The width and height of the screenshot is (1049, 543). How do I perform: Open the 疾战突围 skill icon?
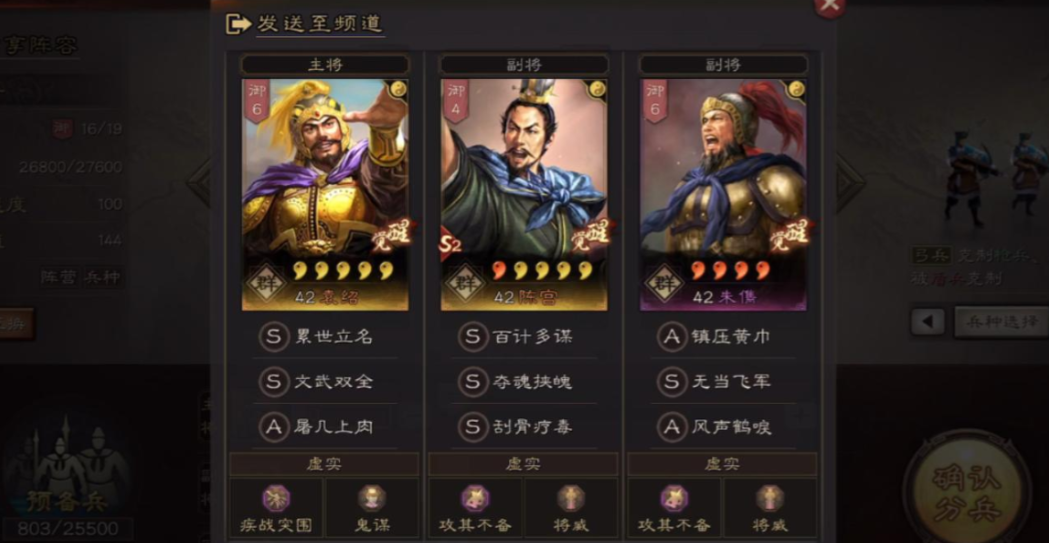pyautogui.click(x=276, y=498)
